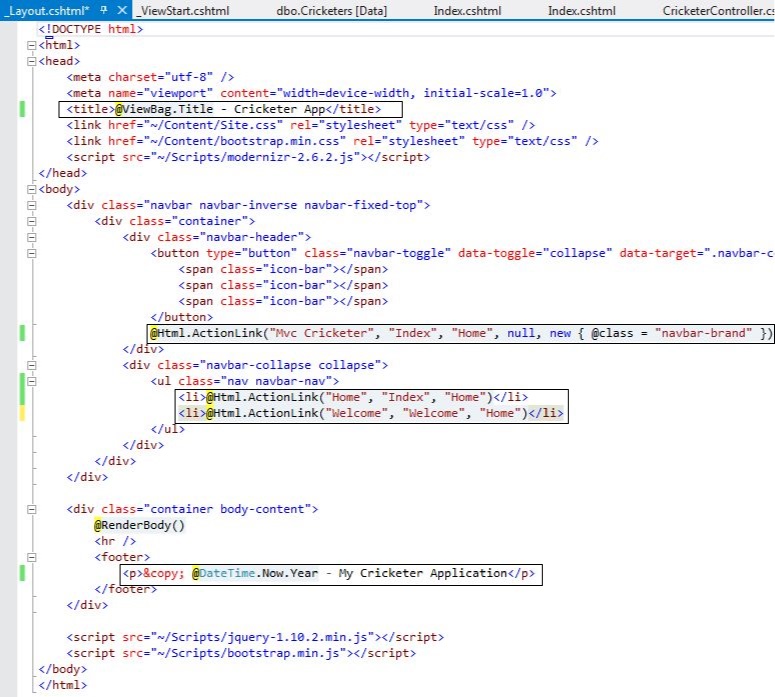
Task: Click the jquery-1.10.2.min.js script line
Action: 255,637
